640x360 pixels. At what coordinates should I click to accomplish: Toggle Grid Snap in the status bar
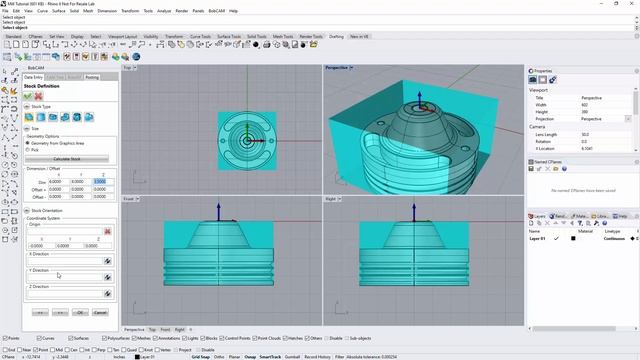pyautogui.click(x=200, y=357)
